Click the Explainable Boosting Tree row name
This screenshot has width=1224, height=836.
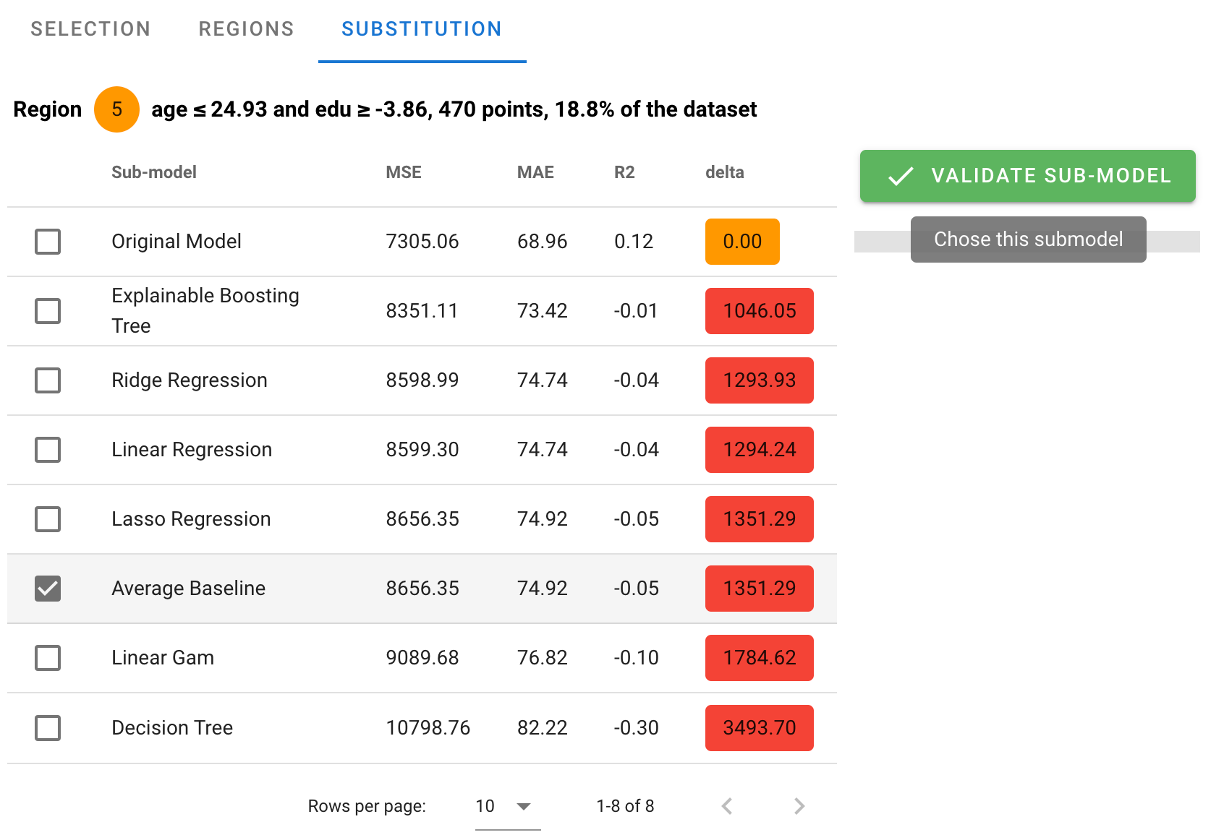[206, 311]
